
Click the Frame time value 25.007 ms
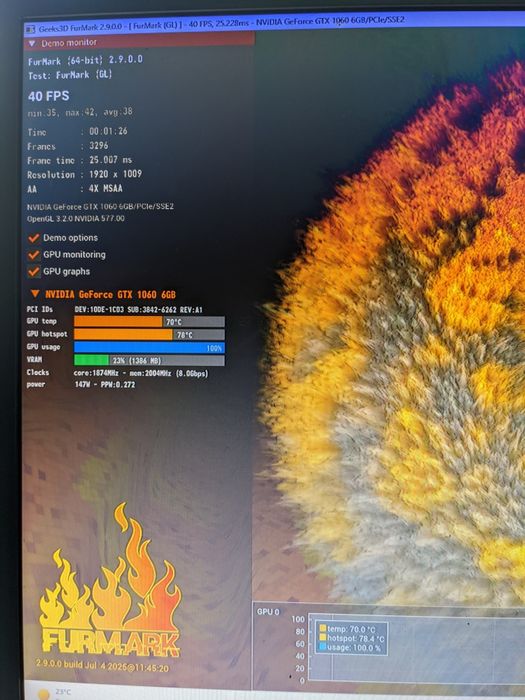coord(111,160)
